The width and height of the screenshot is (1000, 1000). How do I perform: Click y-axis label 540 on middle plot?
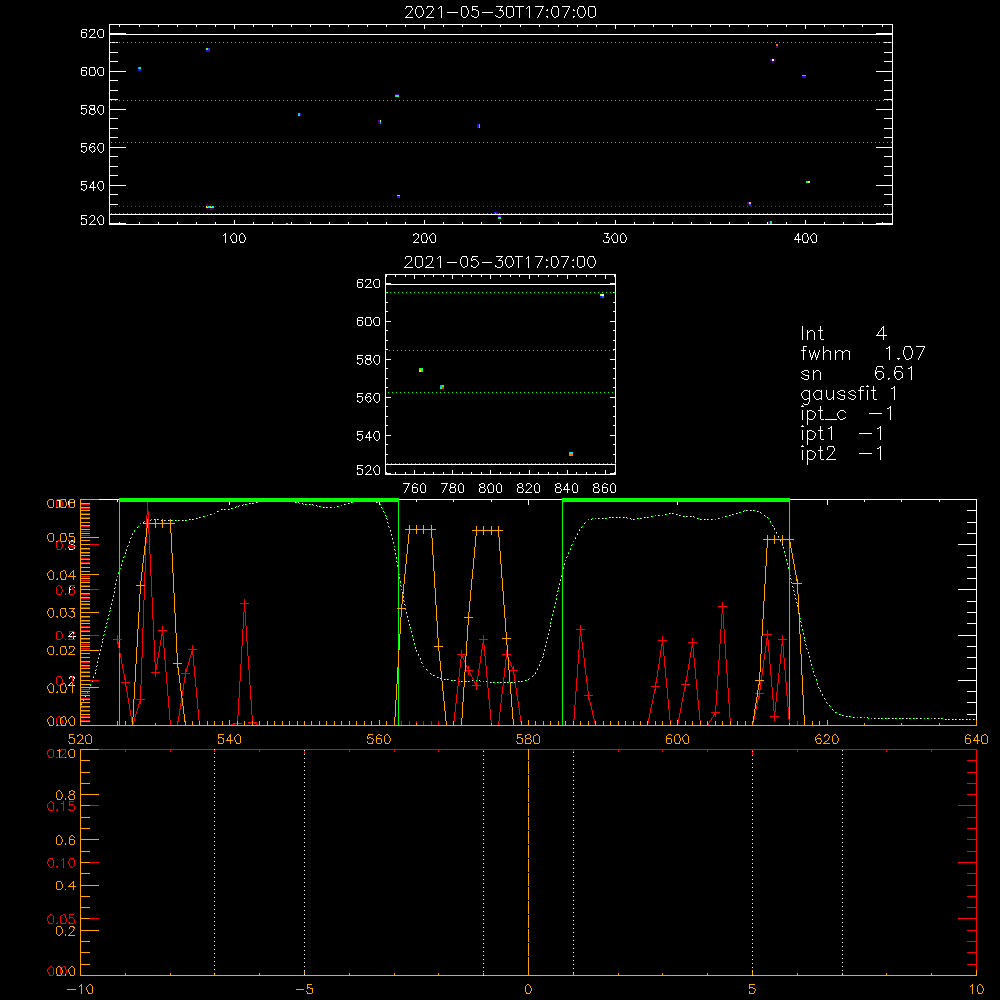pyautogui.click(x=368, y=436)
